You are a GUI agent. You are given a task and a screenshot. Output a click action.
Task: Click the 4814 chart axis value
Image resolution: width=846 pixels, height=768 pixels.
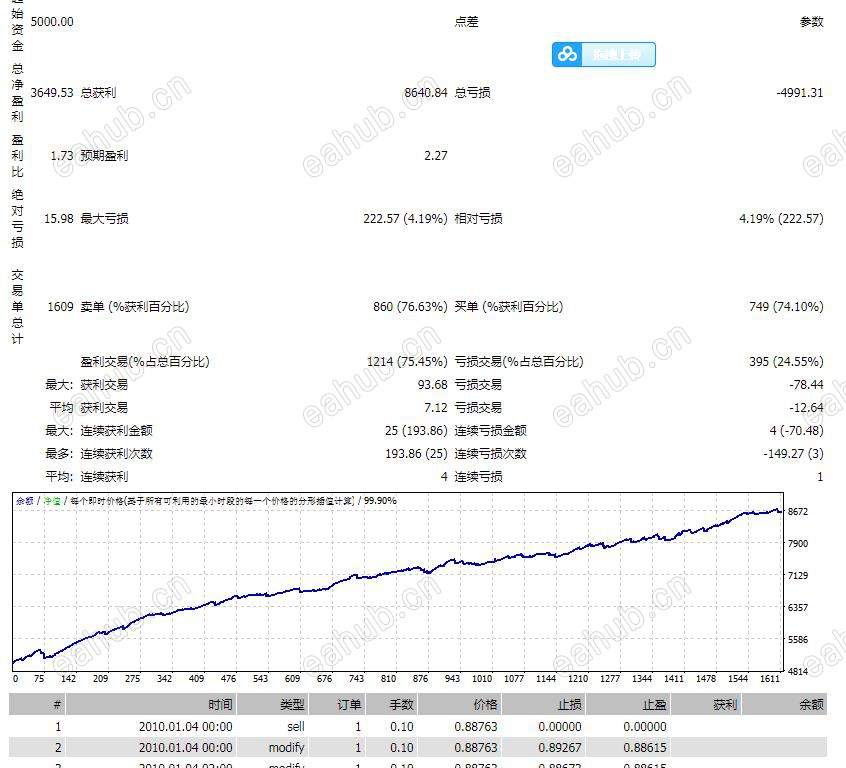point(797,672)
